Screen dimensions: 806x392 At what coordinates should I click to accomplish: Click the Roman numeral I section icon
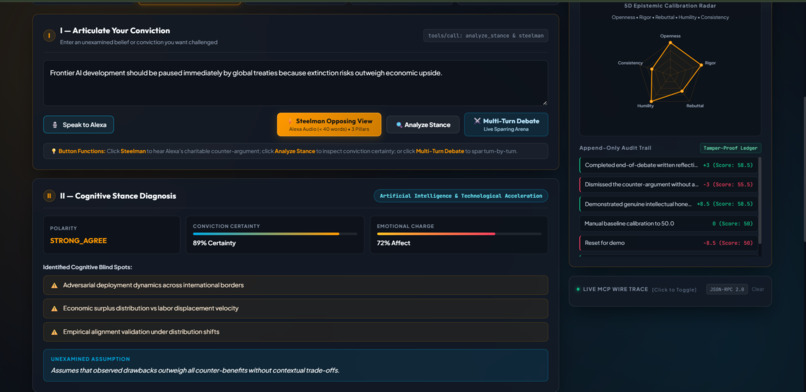tap(49, 35)
